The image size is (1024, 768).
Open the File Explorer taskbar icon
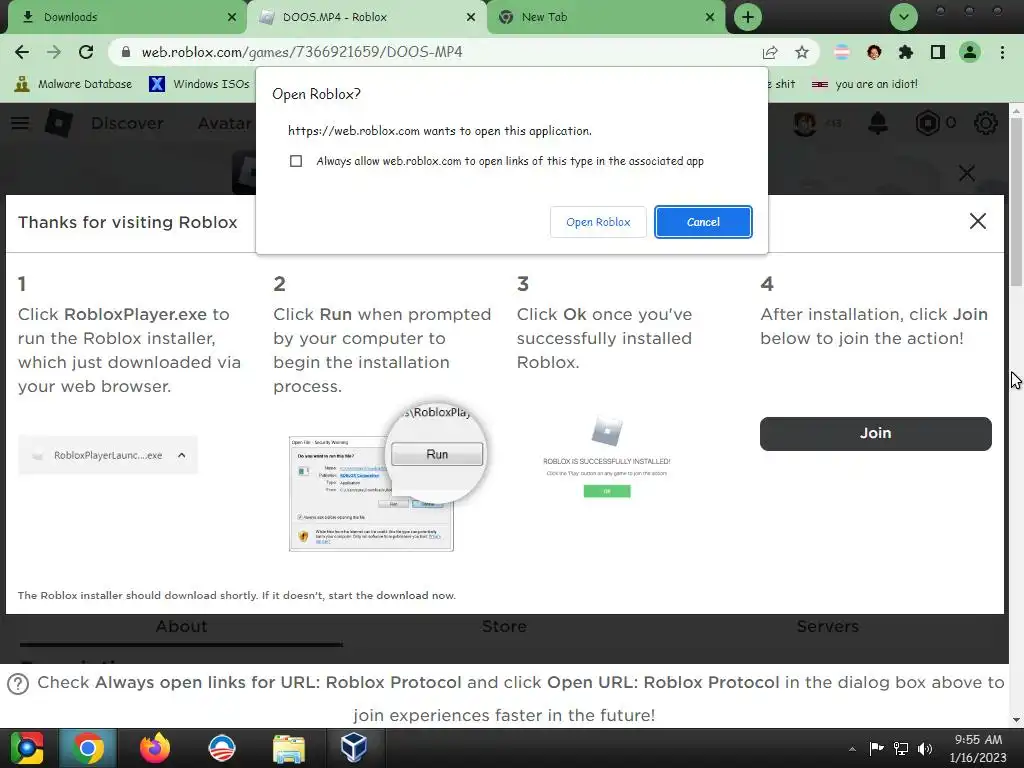(289, 748)
